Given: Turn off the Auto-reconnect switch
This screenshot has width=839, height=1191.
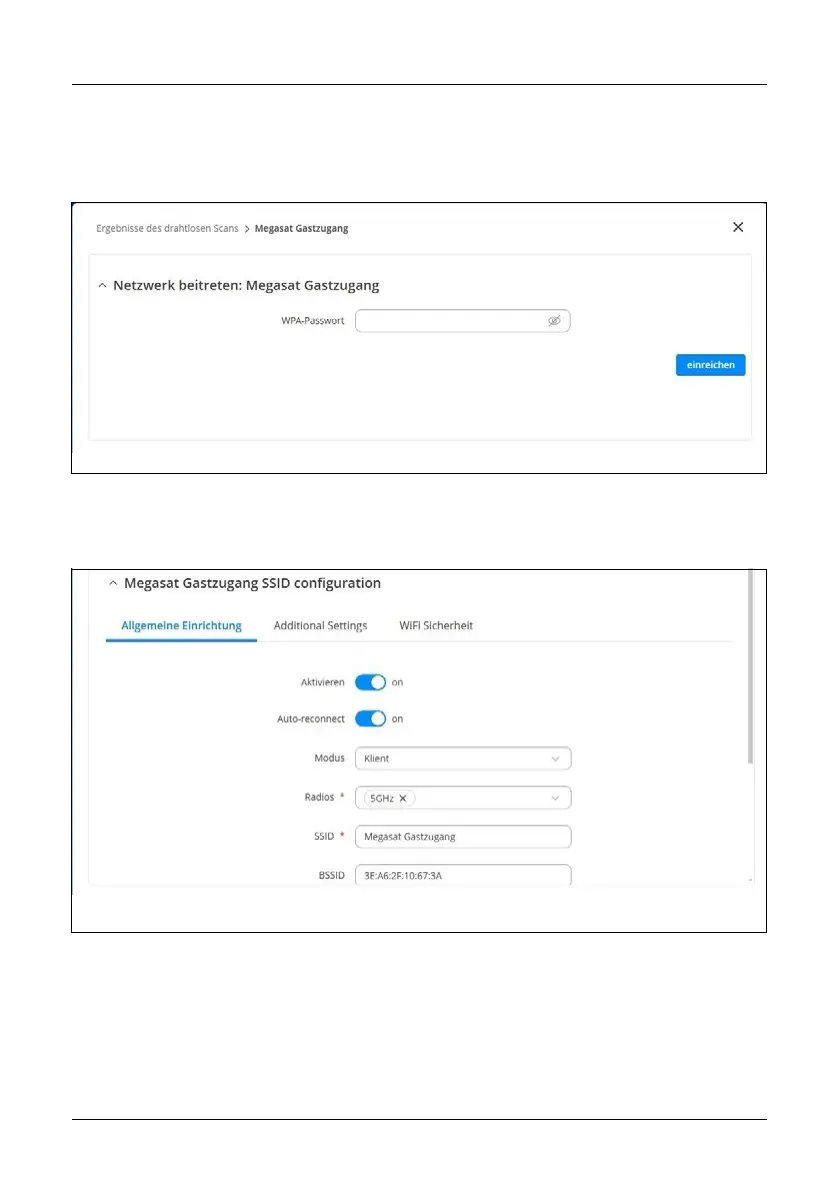Looking at the screenshot, I should (370, 719).
